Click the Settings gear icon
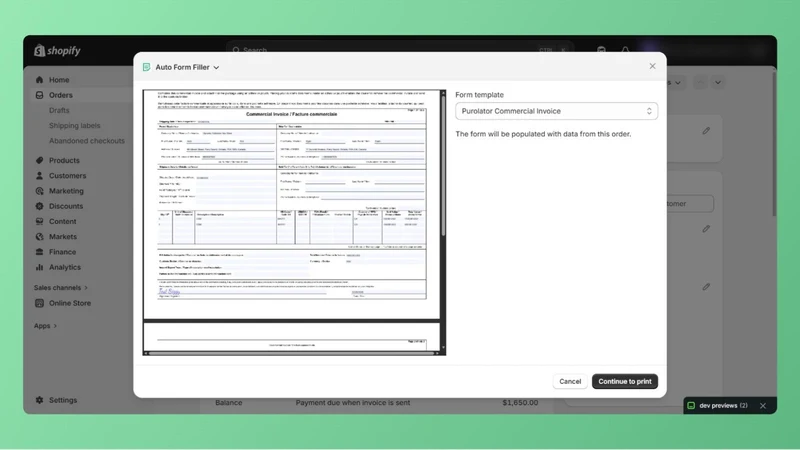This screenshot has height=450, width=800. click(x=39, y=400)
